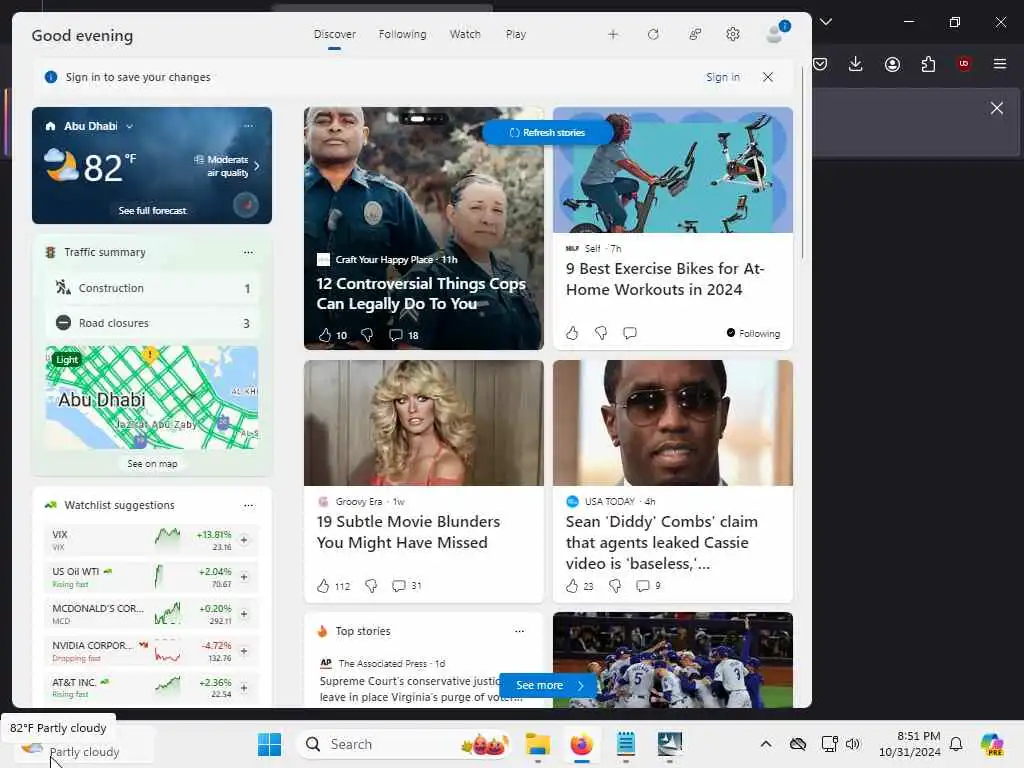Show hidden system tray icons chevron

click(766, 744)
